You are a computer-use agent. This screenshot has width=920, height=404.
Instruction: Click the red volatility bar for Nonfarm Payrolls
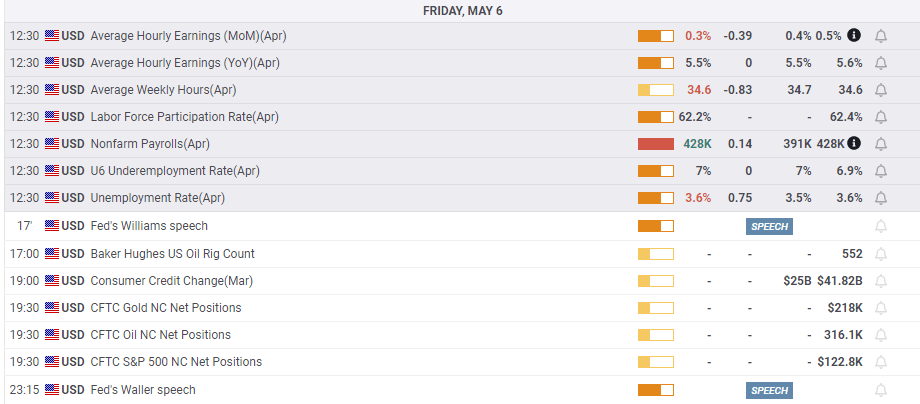[656, 144]
